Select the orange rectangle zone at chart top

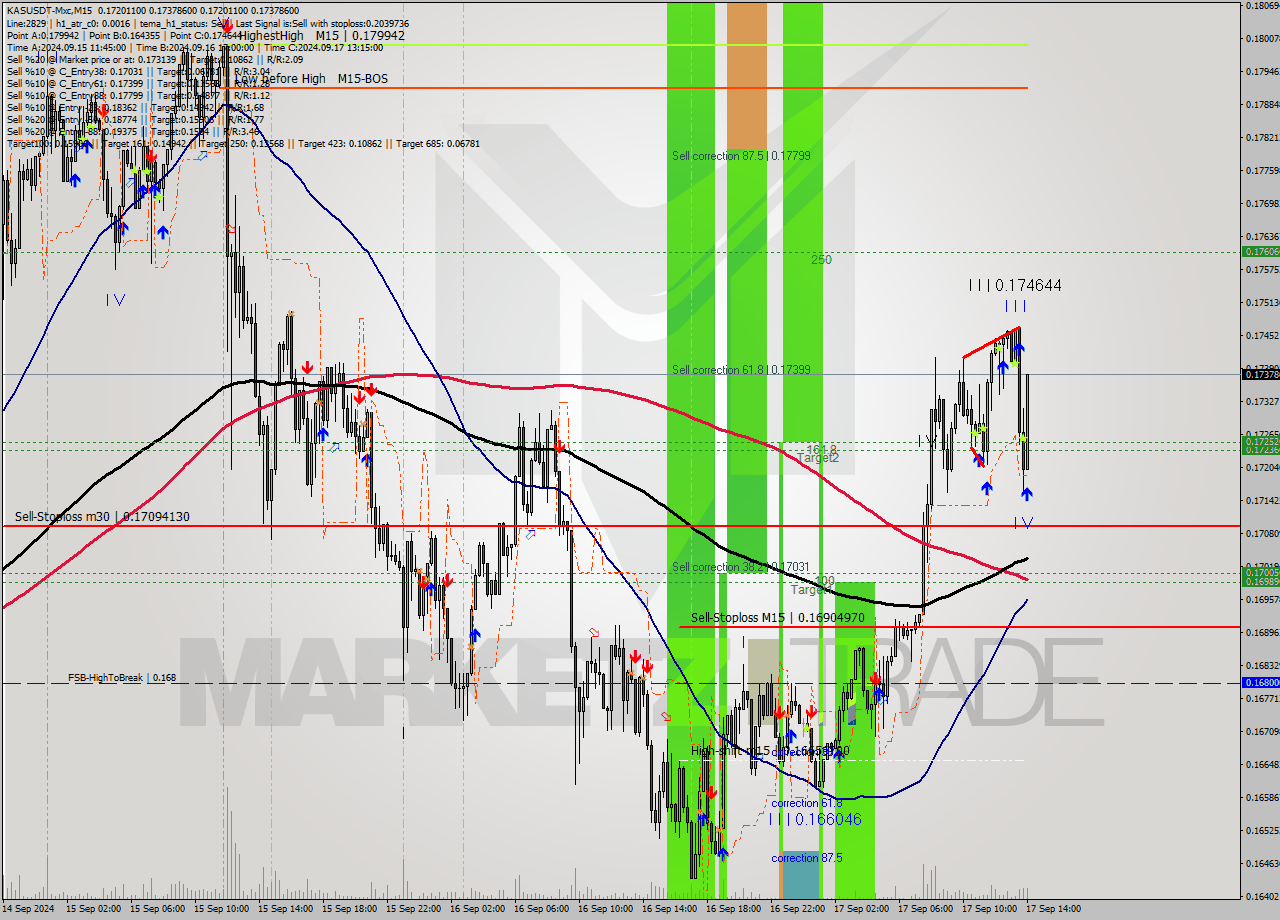(x=747, y=76)
